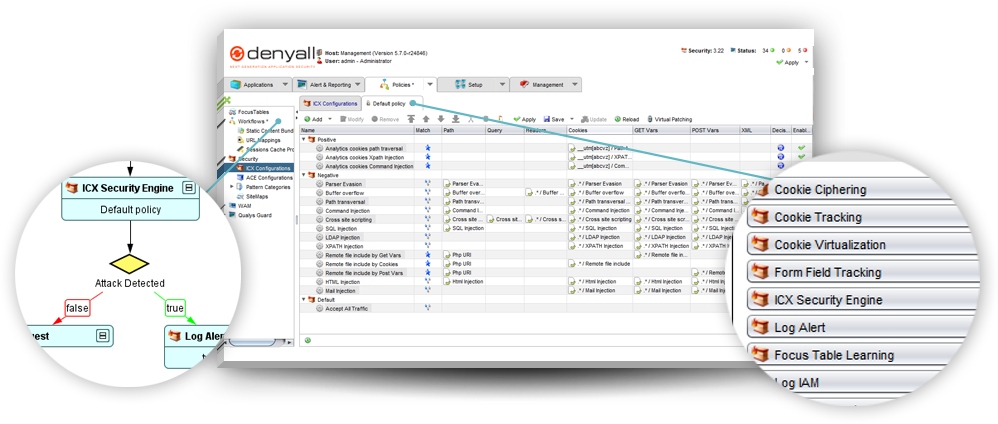Click the cut scissors toolbar icon
The height and width of the screenshot is (424, 998).
tap(470, 119)
